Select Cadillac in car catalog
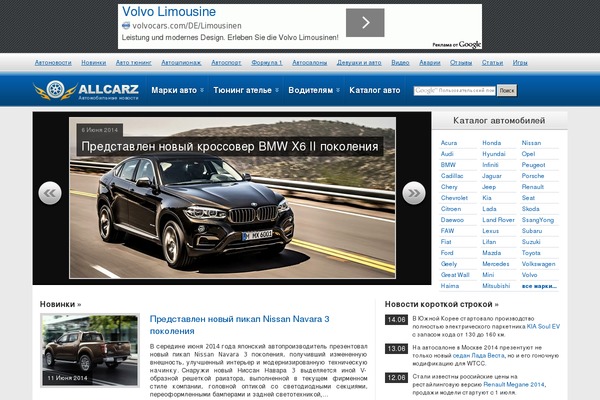Image resolution: width=600 pixels, height=400 pixels. (452, 176)
